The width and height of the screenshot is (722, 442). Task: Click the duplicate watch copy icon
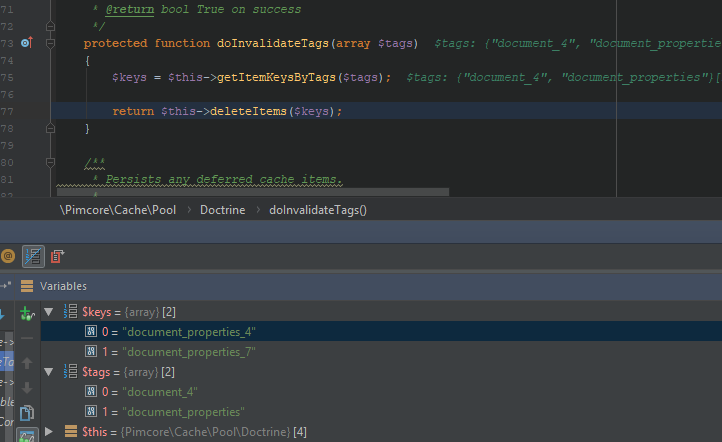coord(27,413)
